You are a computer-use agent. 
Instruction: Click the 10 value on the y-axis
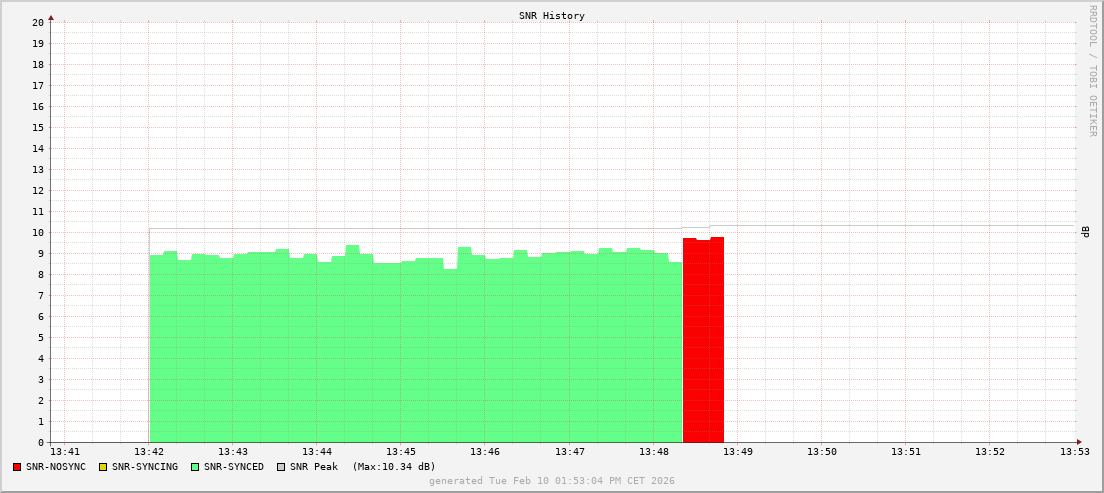(x=38, y=233)
